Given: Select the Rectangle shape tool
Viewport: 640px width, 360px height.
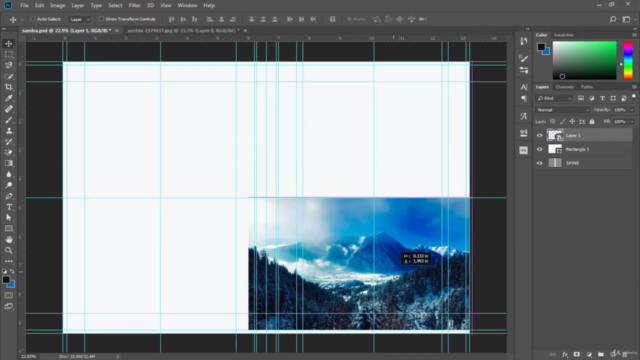Looking at the screenshot, I should click(9, 229).
